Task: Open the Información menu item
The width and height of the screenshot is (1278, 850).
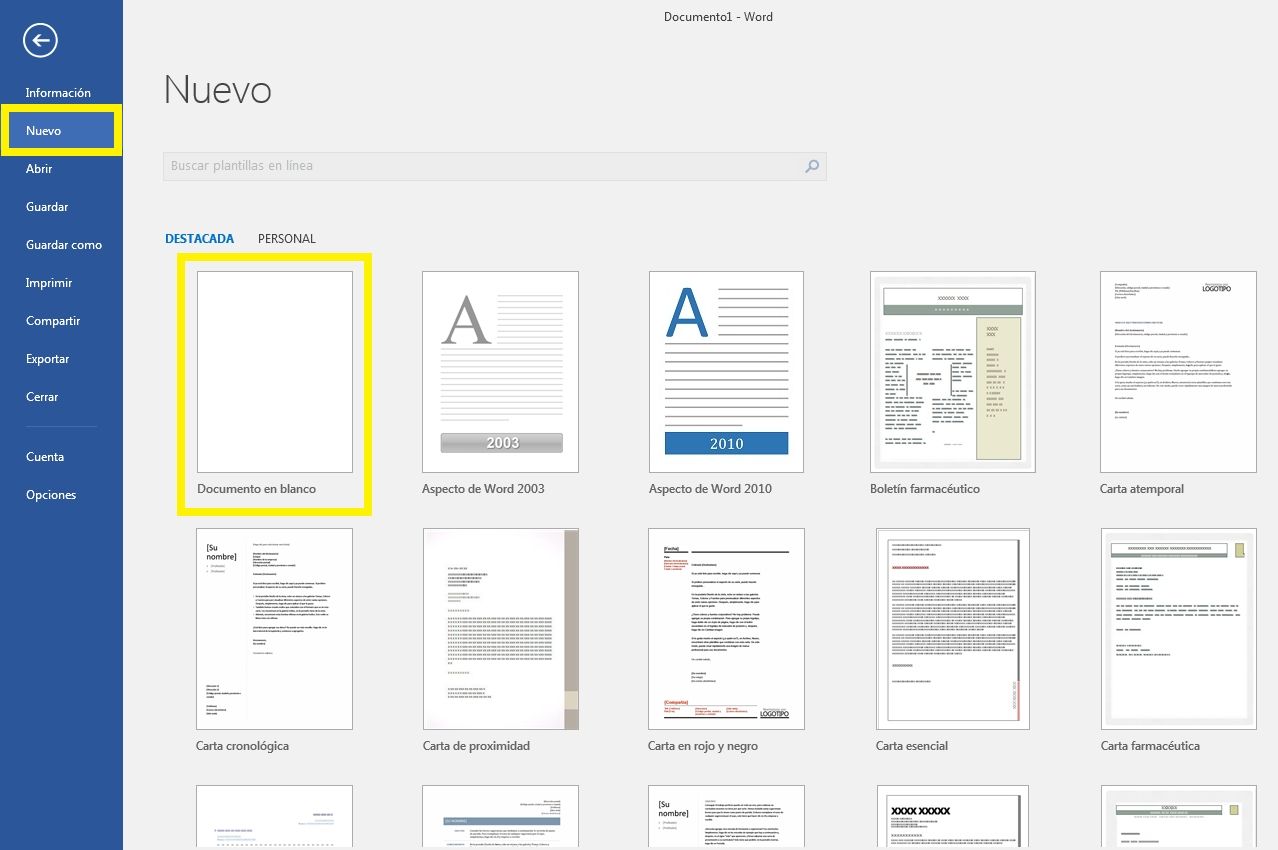Action: [58, 93]
